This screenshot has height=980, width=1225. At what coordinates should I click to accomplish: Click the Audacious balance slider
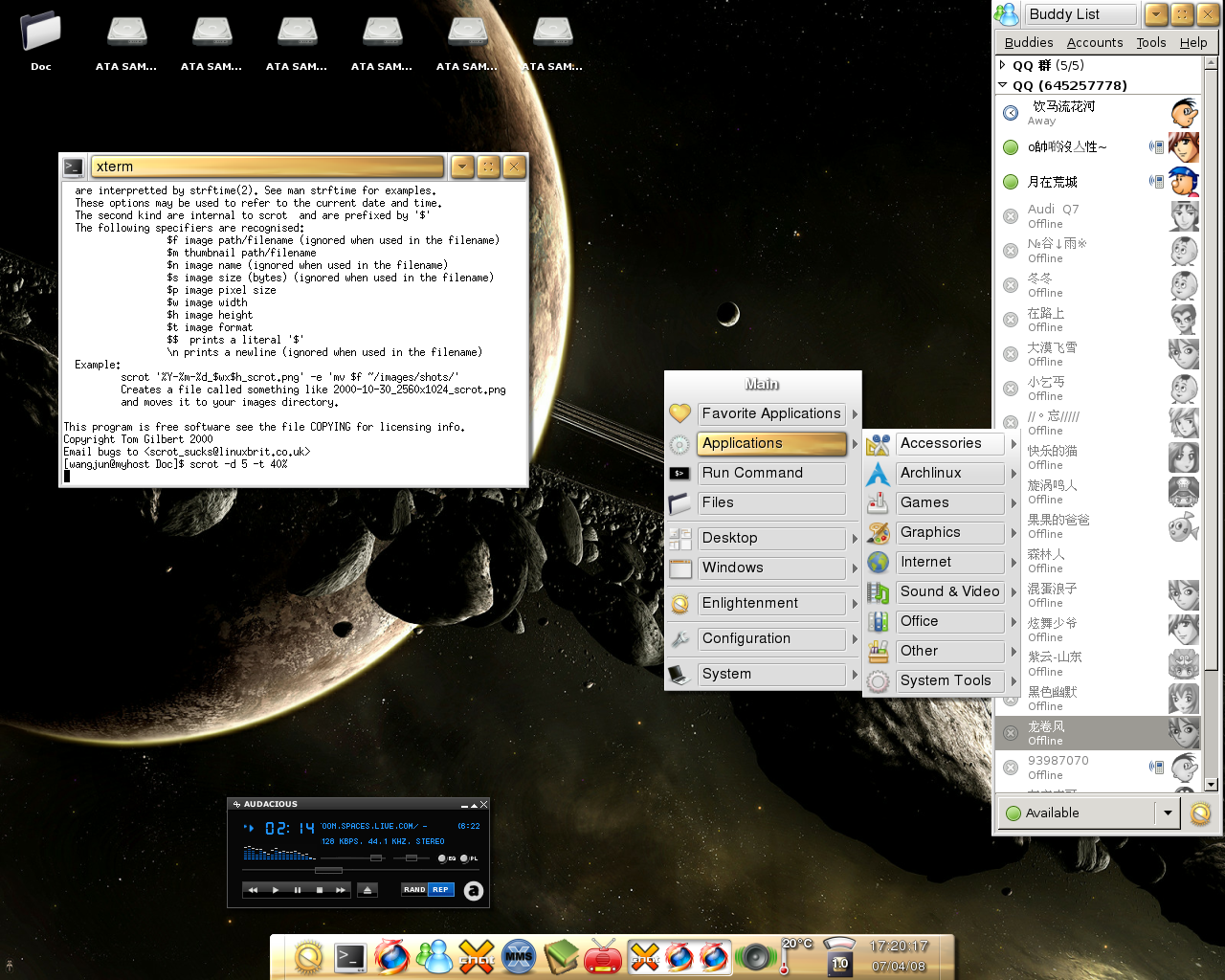(x=411, y=858)
